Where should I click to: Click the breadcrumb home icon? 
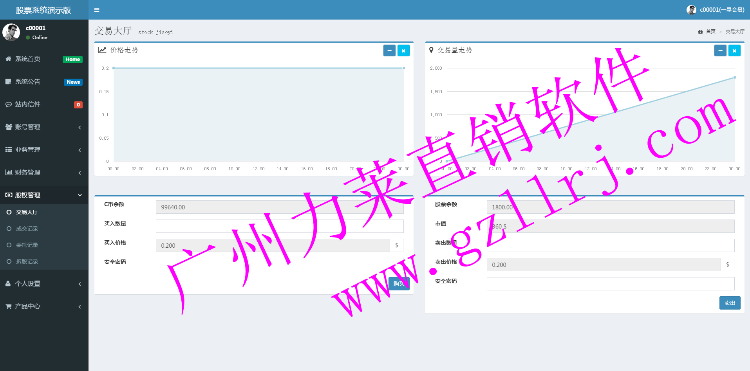point(700,32)
